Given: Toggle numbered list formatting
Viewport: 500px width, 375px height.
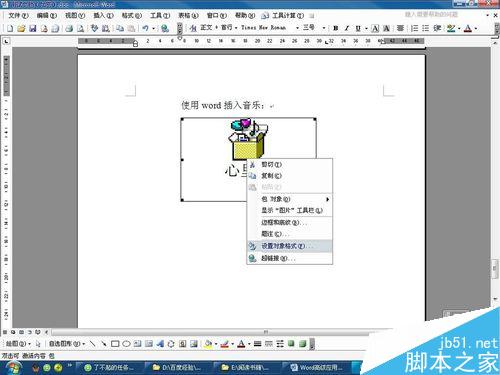Looking at the screenshot, I should [x=414, y=28].
